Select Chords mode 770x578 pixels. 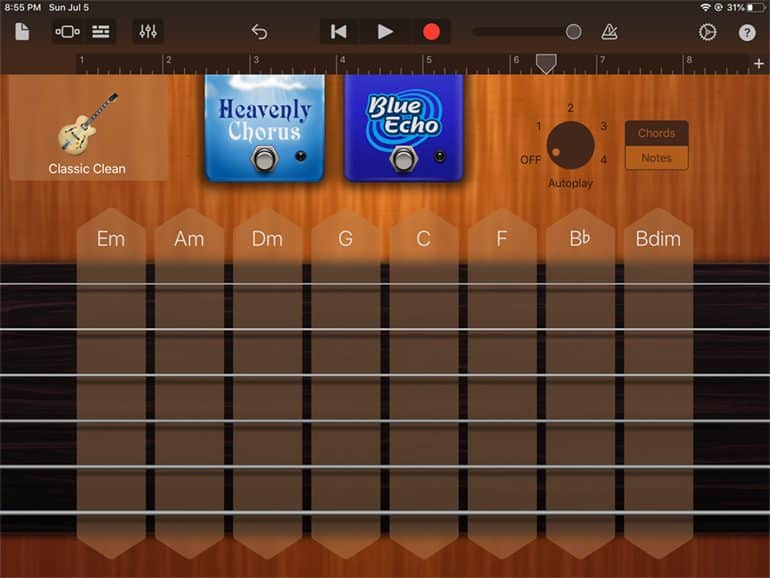point(657,133)
